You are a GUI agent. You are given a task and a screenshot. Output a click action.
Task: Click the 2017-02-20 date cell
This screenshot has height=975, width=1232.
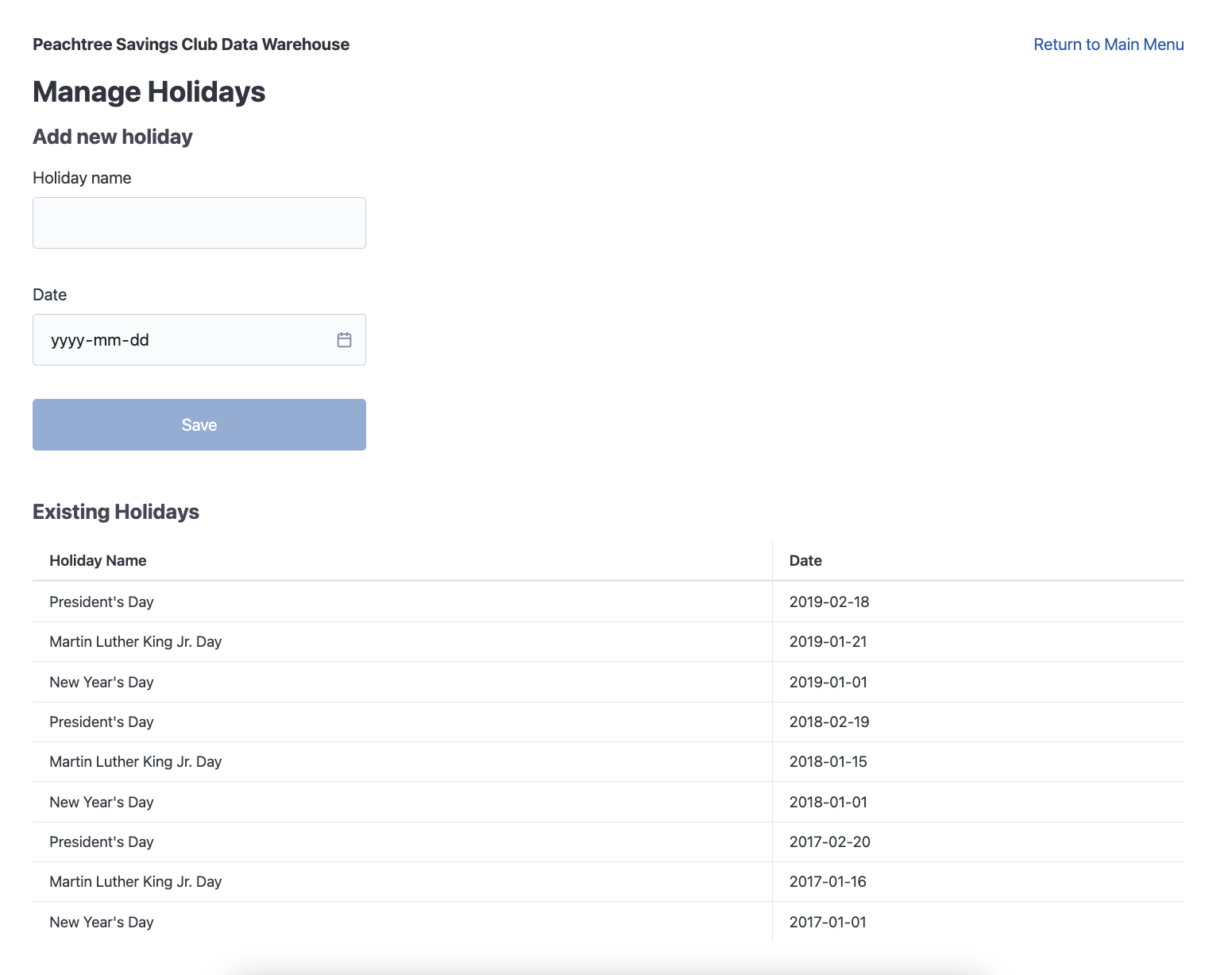(829, 842)
